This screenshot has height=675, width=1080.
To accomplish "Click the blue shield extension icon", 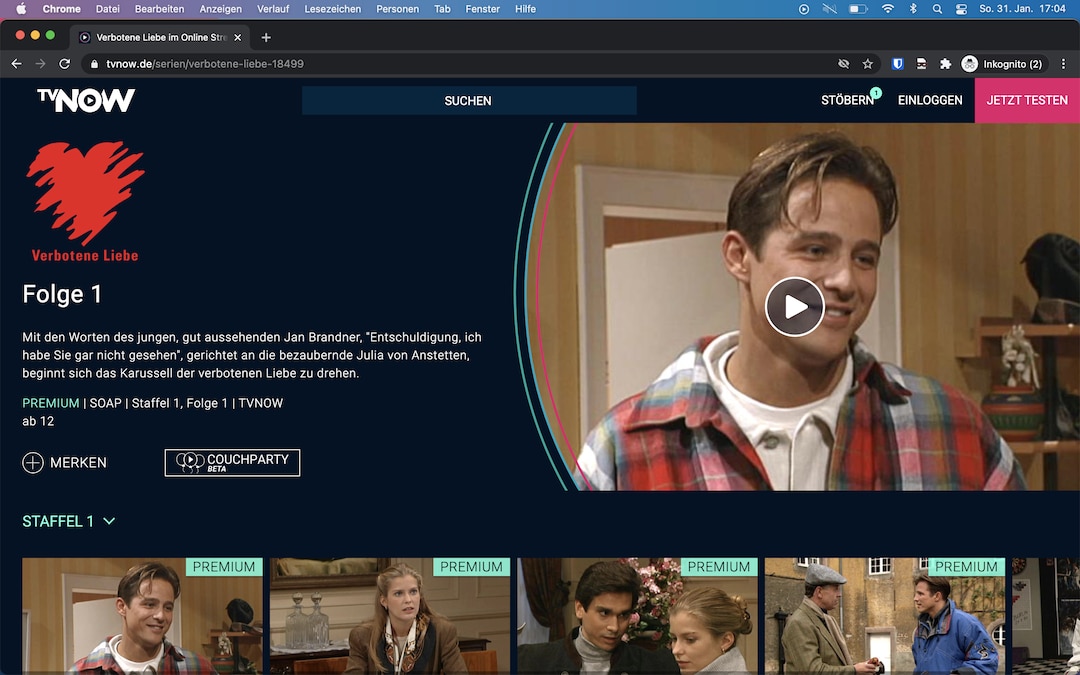I will [897, 63].
